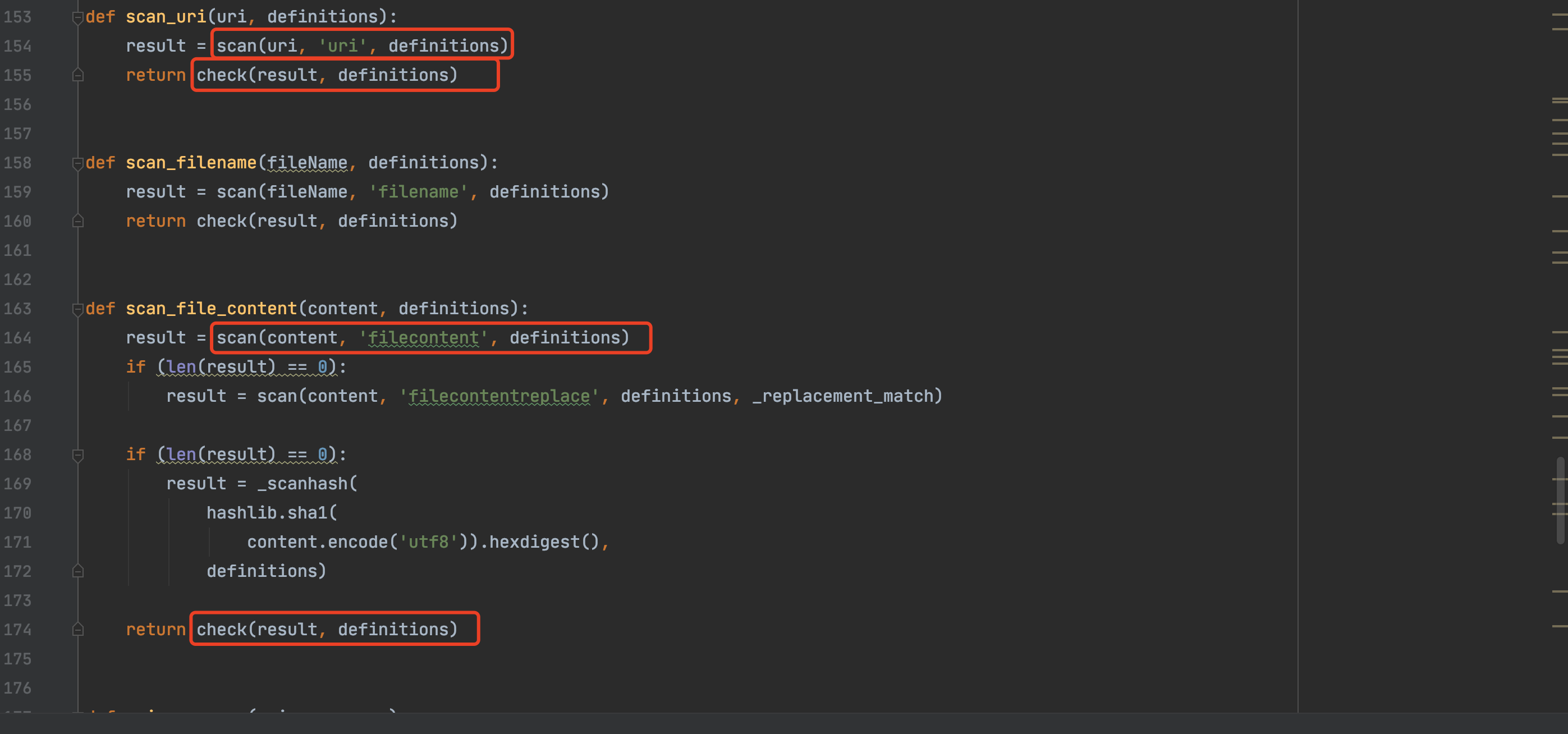Collapse the scan_file_content function fold marker
The height and width of the screenshot is (734, 1568).
click(x=77, y=309)
